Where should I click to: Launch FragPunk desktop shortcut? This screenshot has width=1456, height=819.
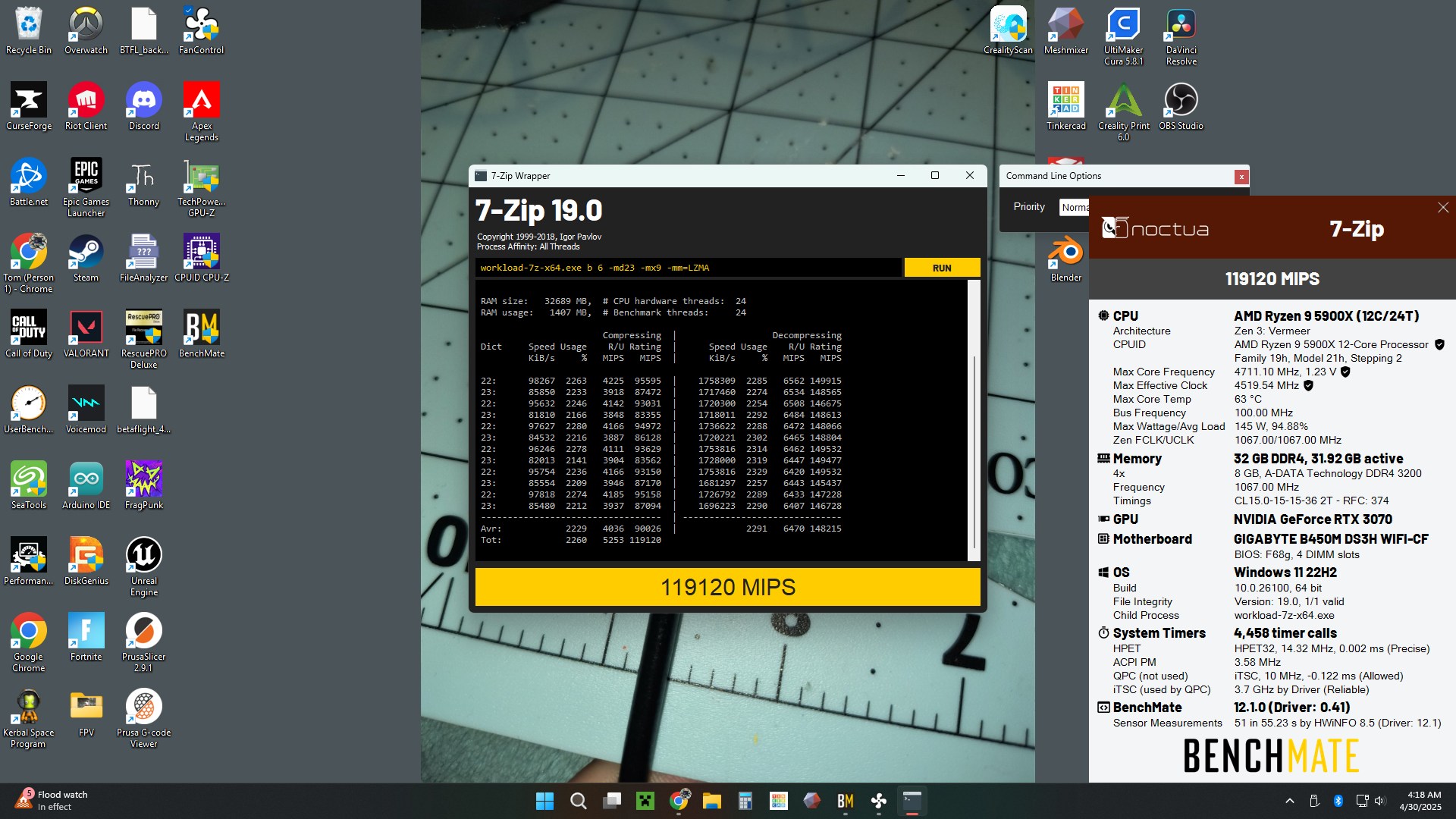click(x=143, y=487)
